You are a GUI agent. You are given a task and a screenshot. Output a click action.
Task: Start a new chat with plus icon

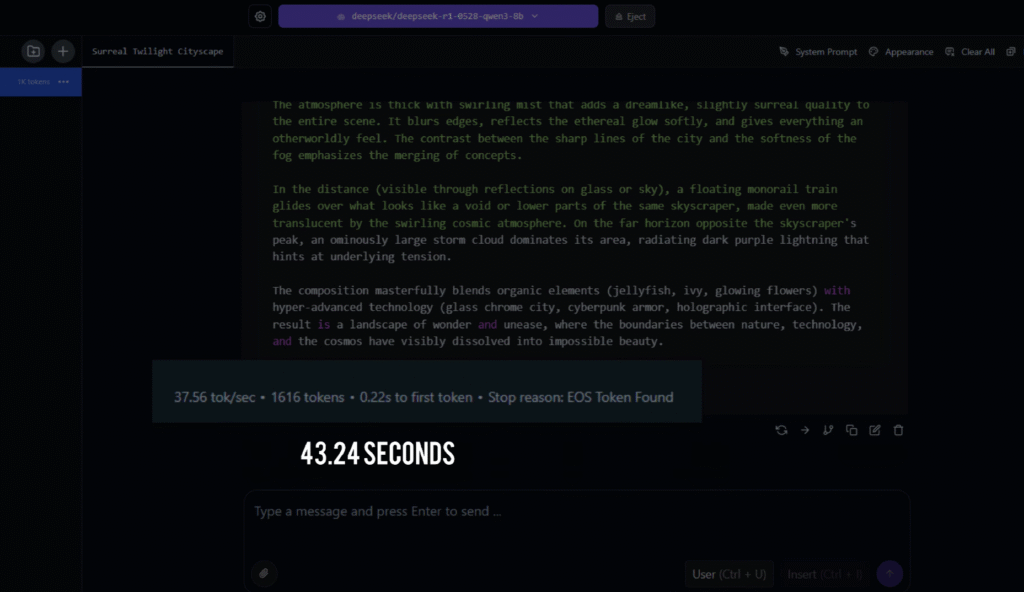pos(63,51)
